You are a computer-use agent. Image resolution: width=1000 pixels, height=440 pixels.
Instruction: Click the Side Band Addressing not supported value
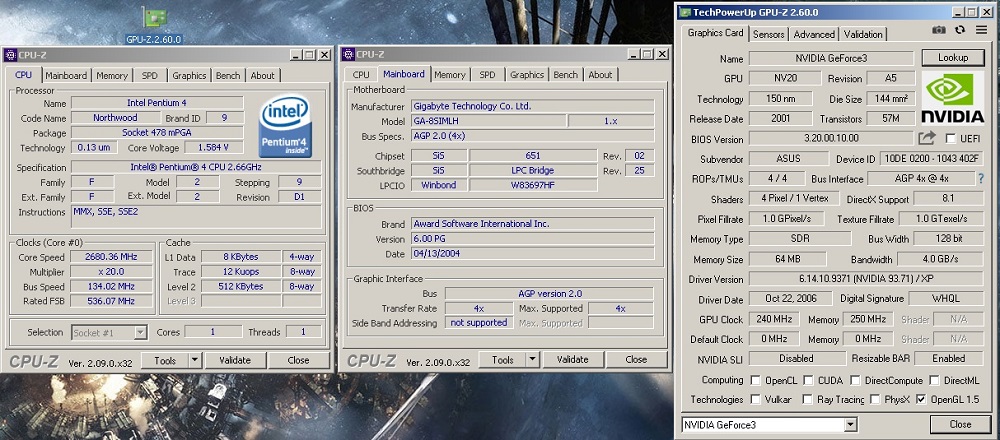(478, 323)
